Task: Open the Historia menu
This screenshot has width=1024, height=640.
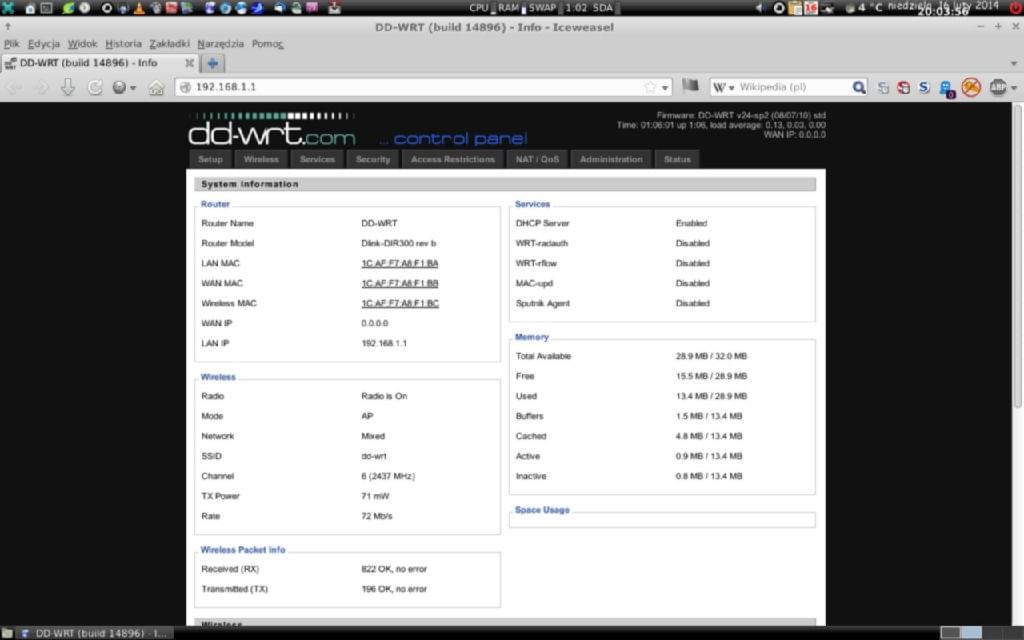Action: (x=123, y=44)
